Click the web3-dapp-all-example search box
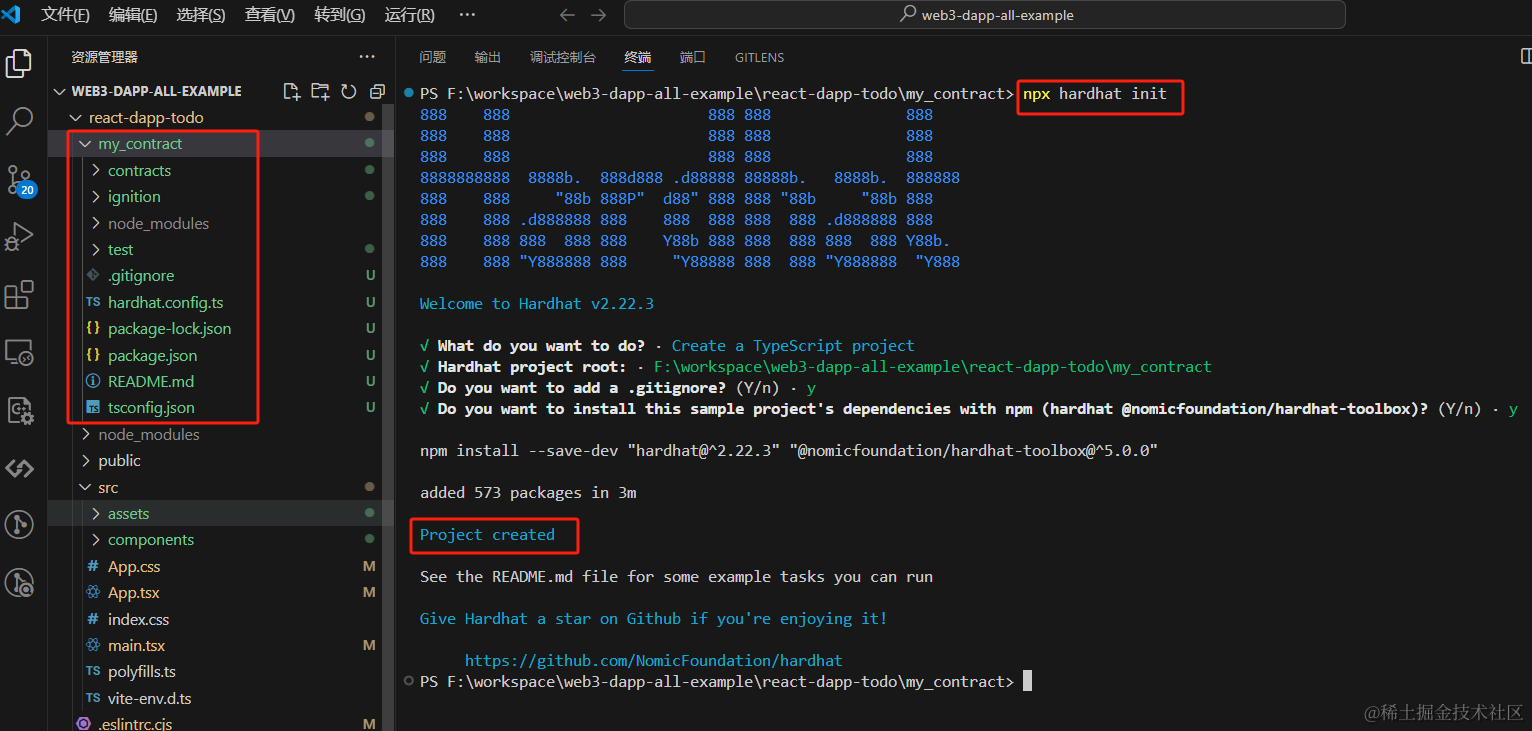 pyautogui.click(x=984, y=15)
